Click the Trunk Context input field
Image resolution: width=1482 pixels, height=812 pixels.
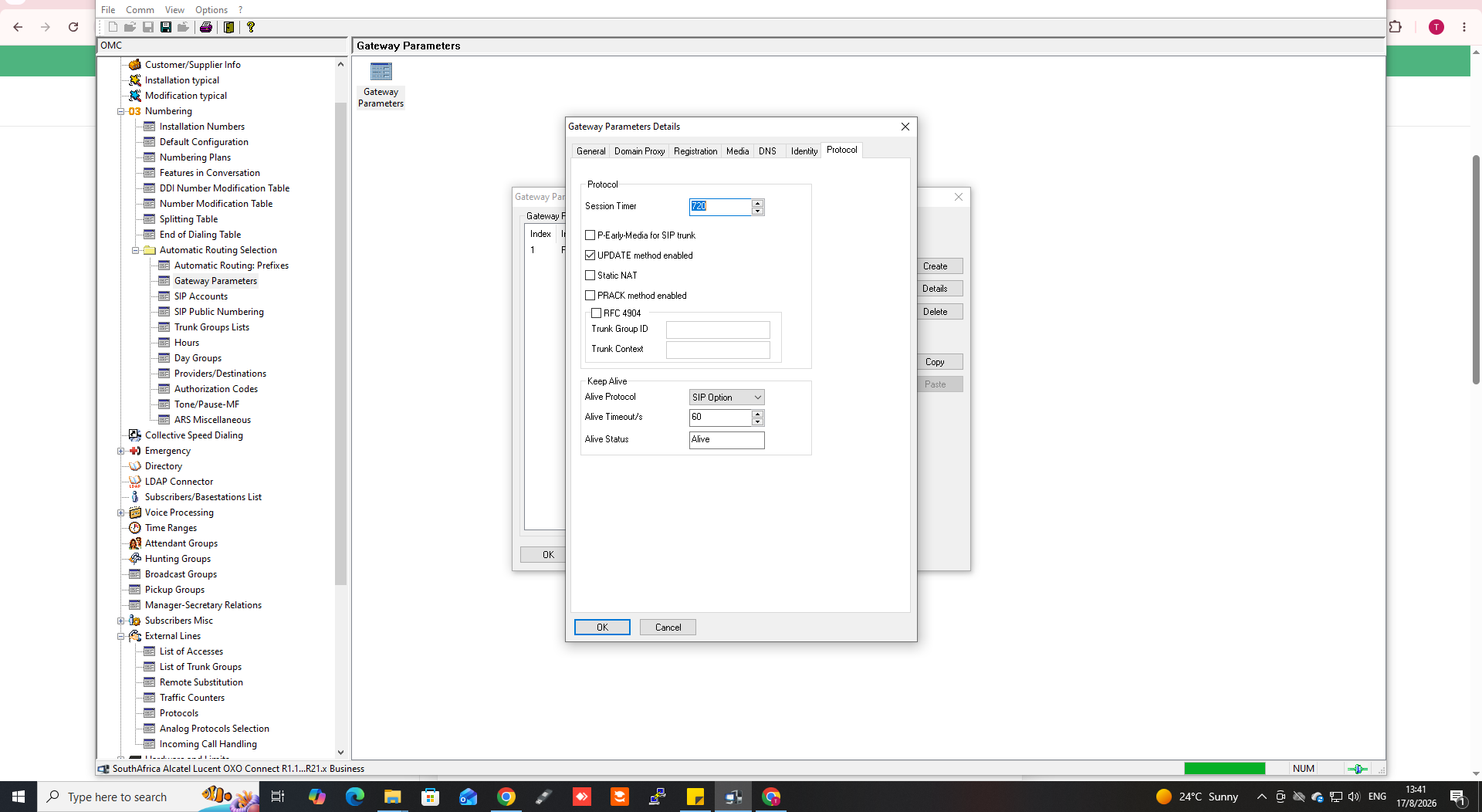(718, 350)
